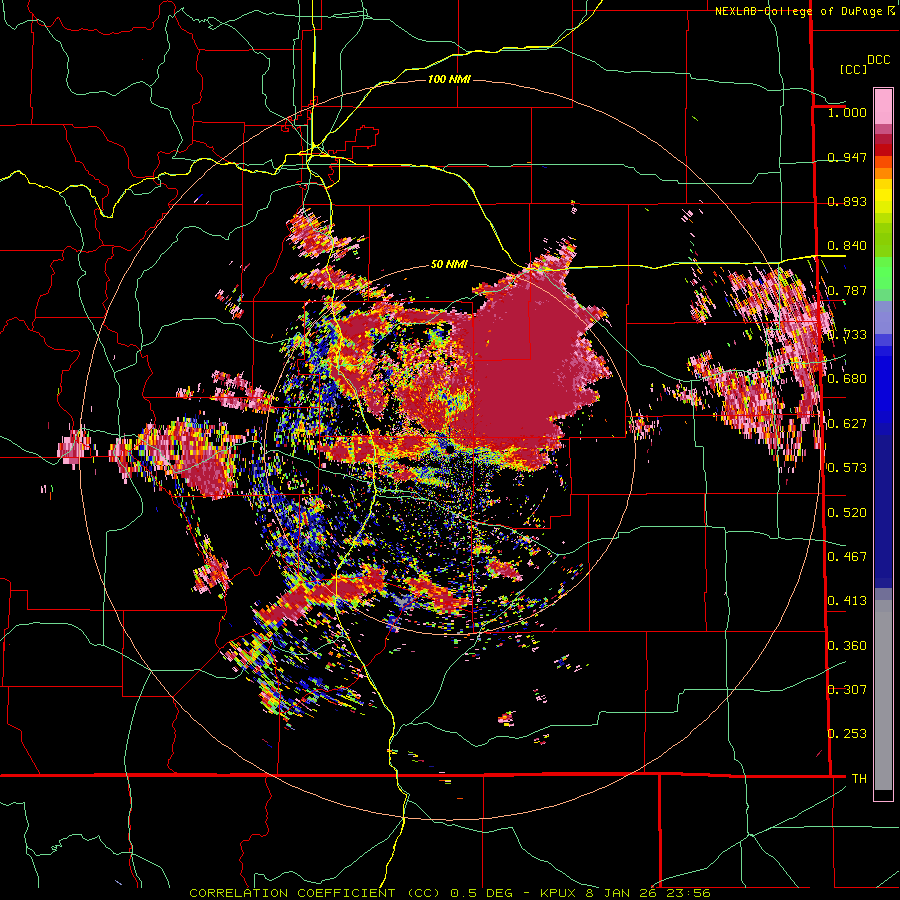Select the 0.947 scale value
The image size is (900, 900).
847,157
